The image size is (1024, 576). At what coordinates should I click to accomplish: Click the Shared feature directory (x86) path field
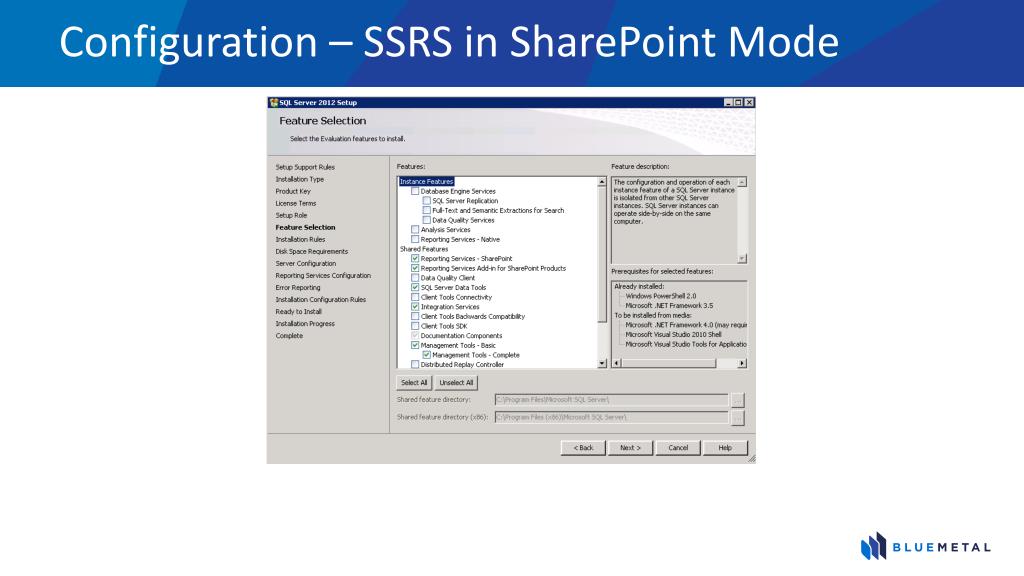pyautogui.click(x=611, y=417)
